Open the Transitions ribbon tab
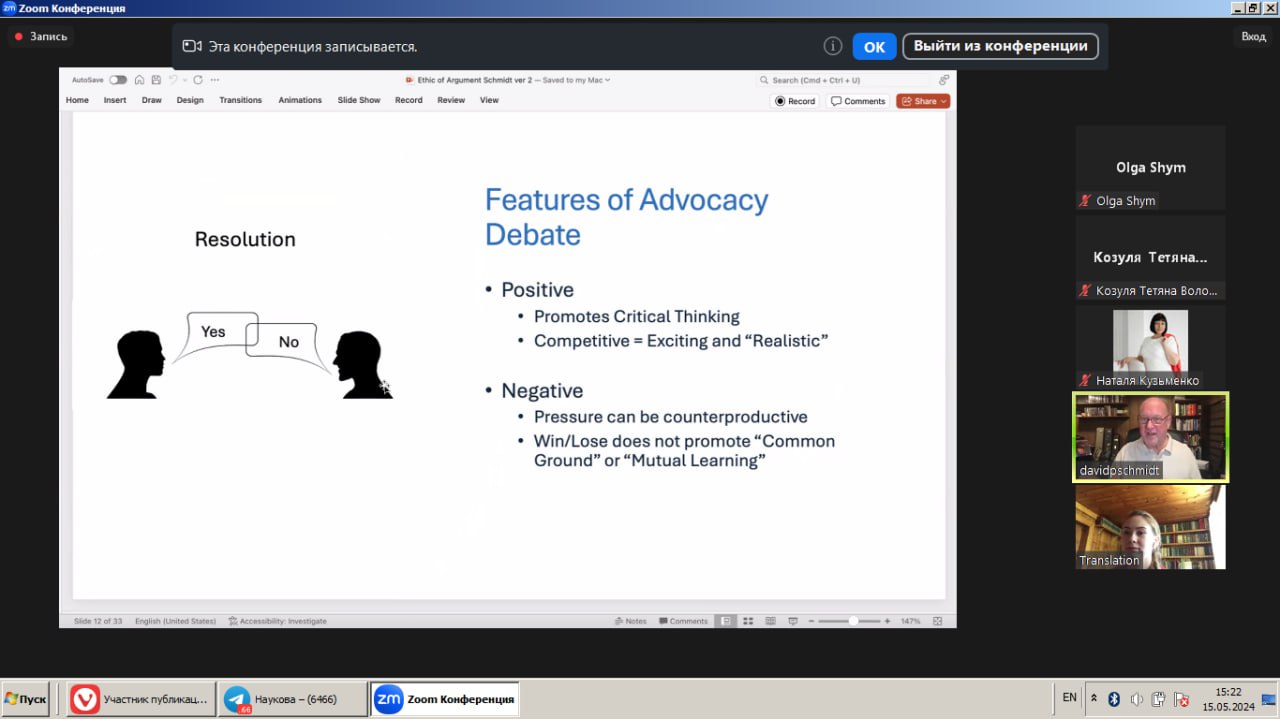1280x719 pixels. 240,100
